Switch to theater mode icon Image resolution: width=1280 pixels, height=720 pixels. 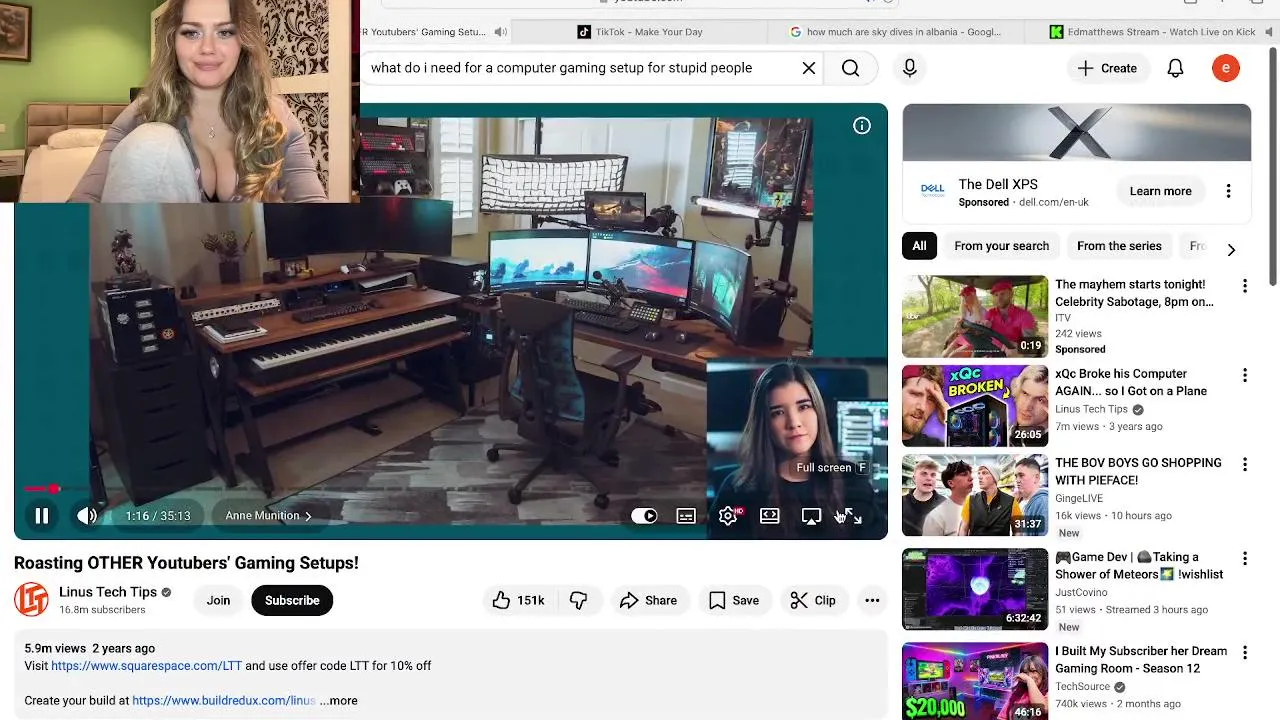[x=769, y=516]
